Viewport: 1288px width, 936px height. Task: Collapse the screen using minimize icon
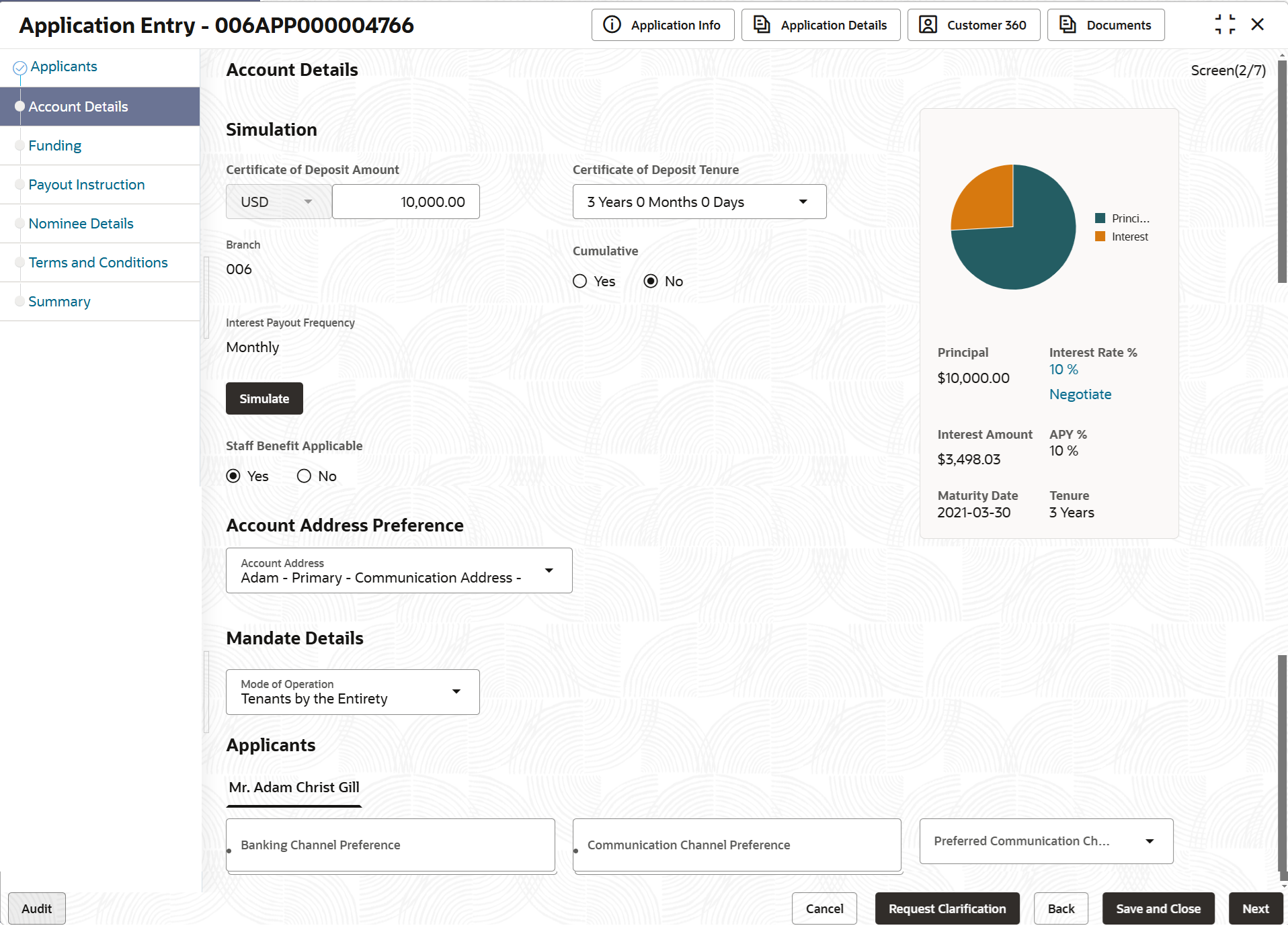point(1225,25)
